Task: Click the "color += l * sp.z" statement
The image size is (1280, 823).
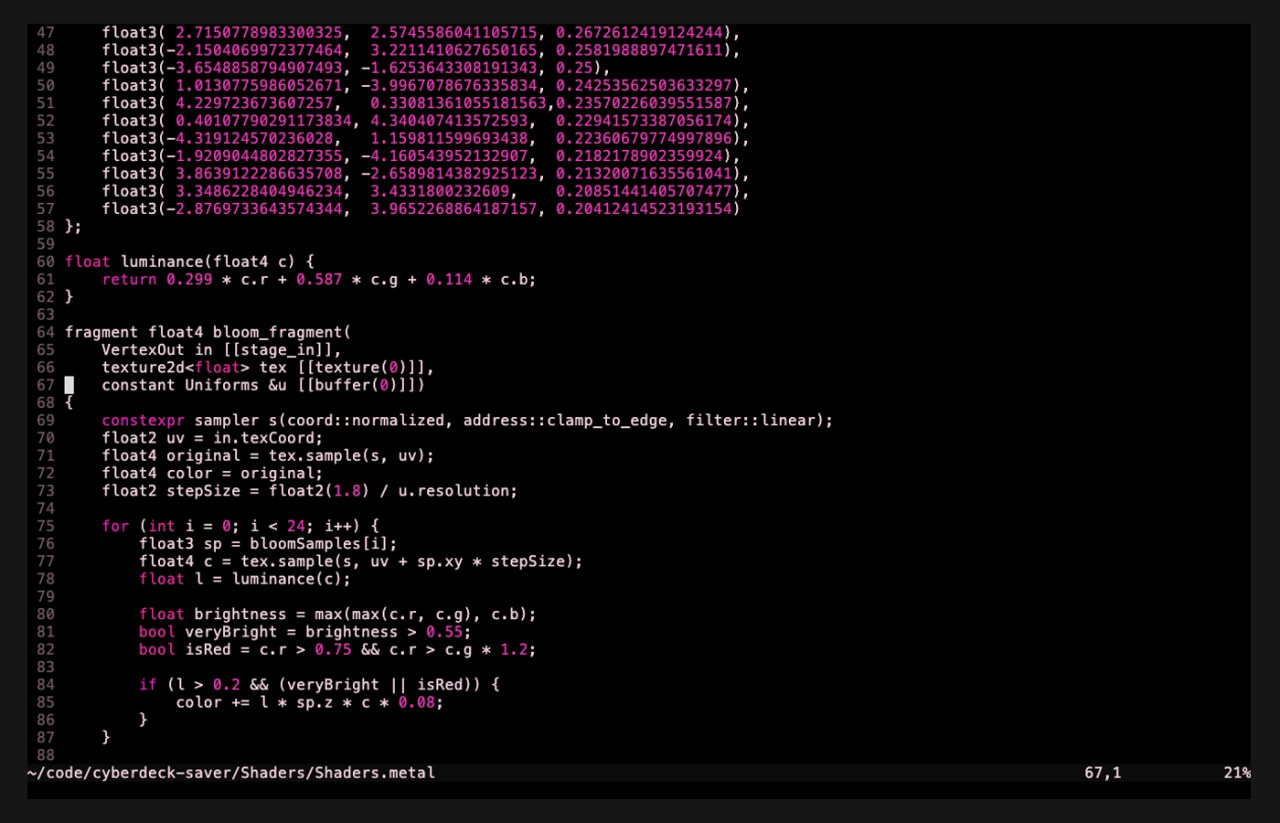Action: click(x=310, y=702)
